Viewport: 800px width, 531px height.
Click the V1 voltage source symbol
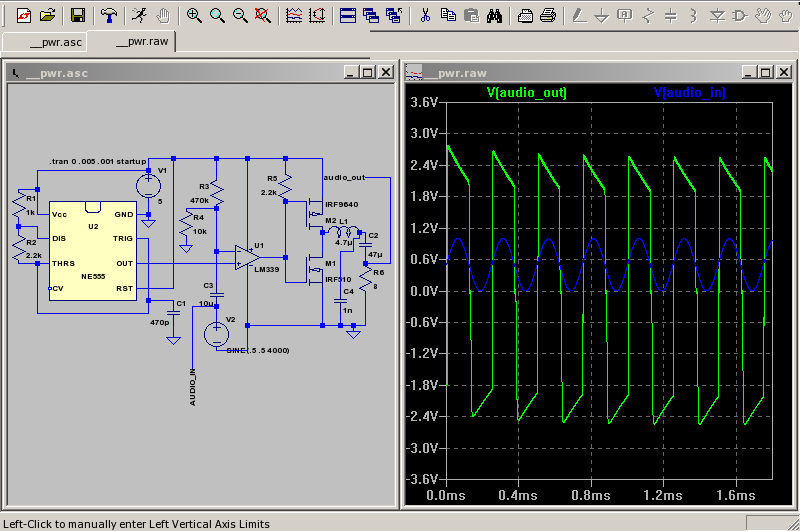click(148, 185)
